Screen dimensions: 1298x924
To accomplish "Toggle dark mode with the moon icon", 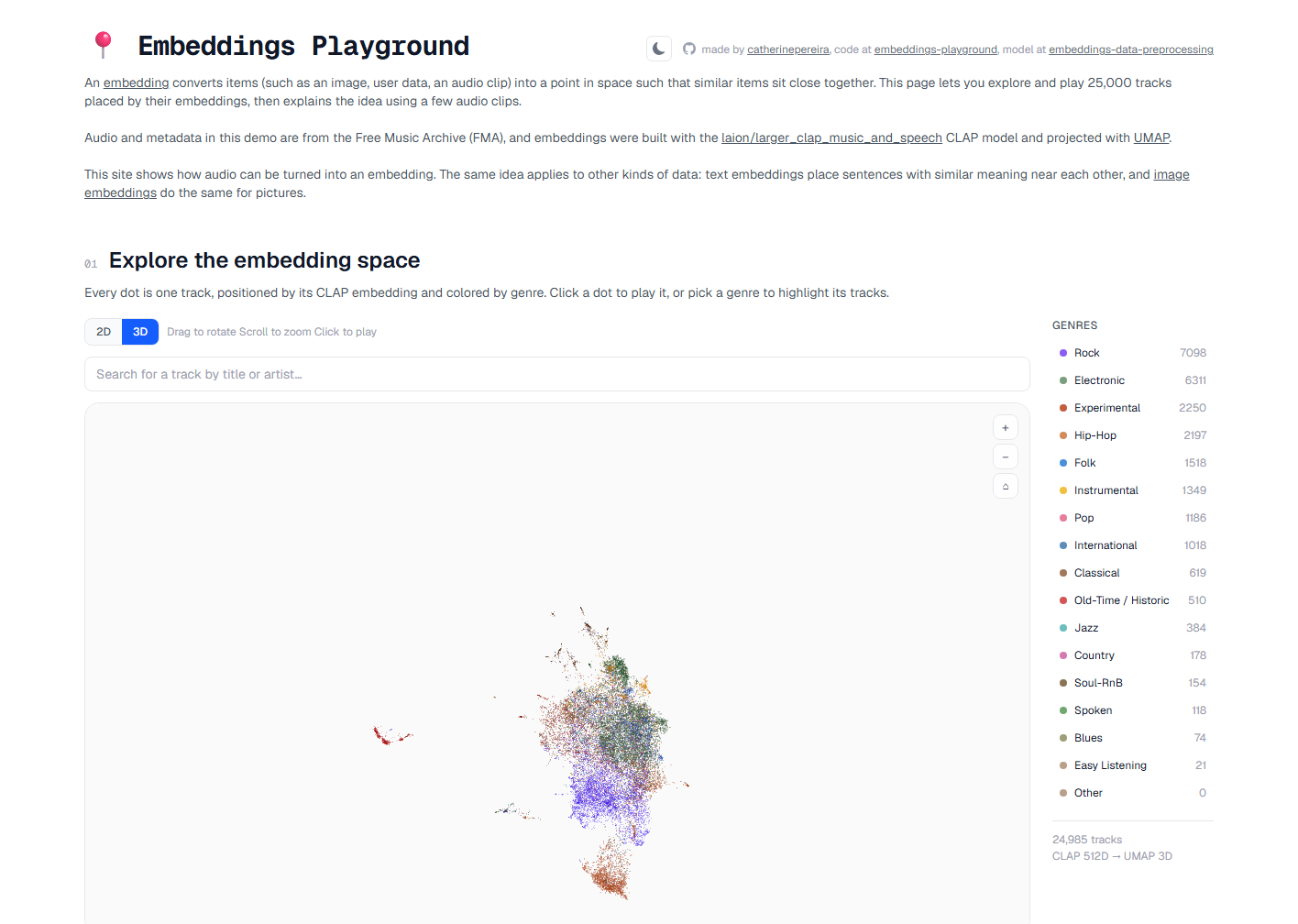I will pos(658,49).
